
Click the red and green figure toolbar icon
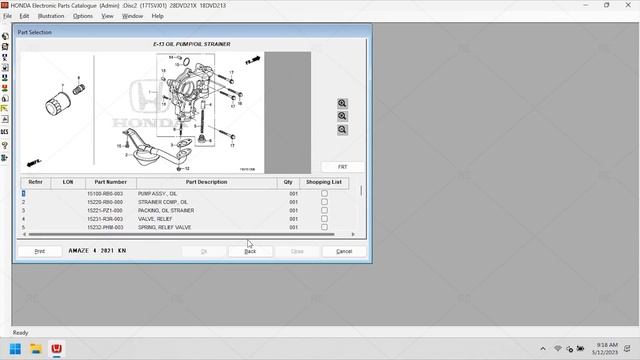tap(5, 88)
